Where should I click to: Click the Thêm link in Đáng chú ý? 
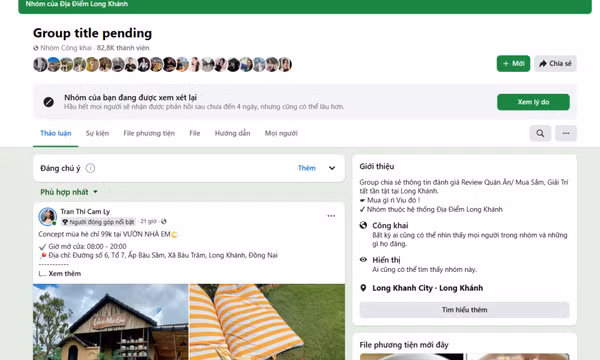point(307,168)
